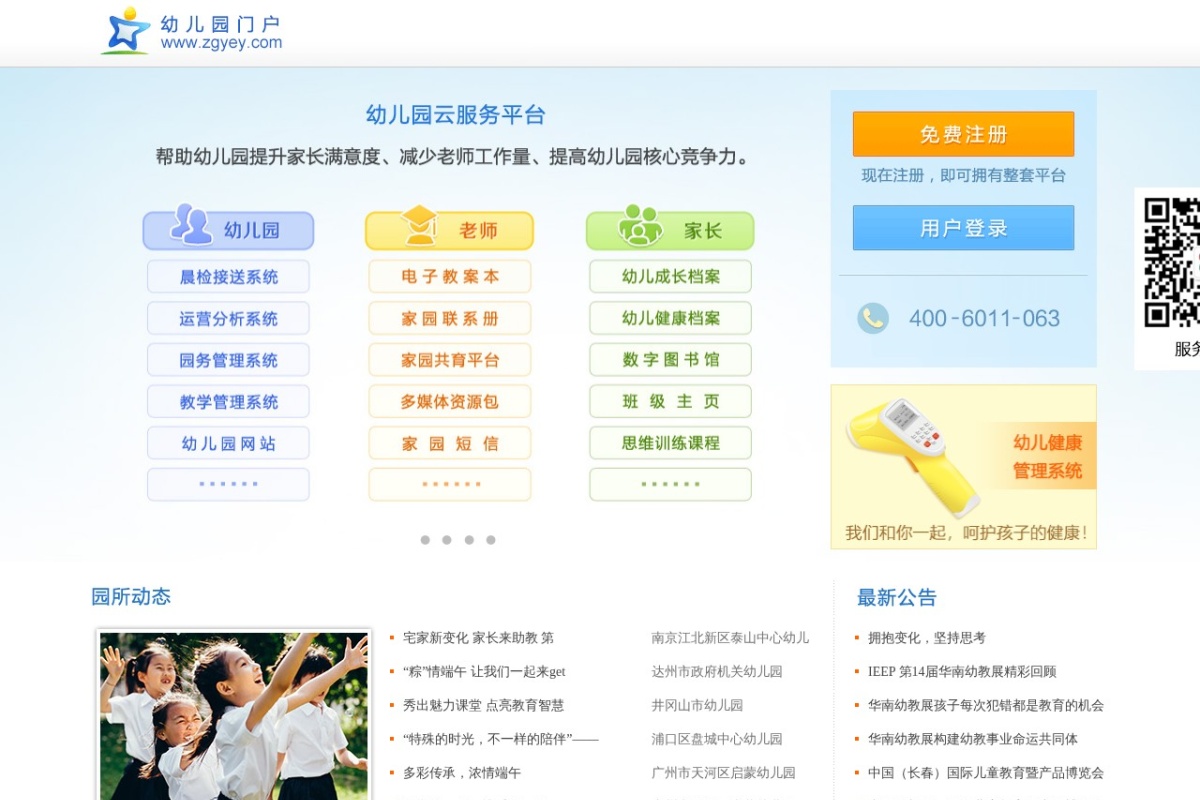Open 幼儿成长档案

pos(670,277)
